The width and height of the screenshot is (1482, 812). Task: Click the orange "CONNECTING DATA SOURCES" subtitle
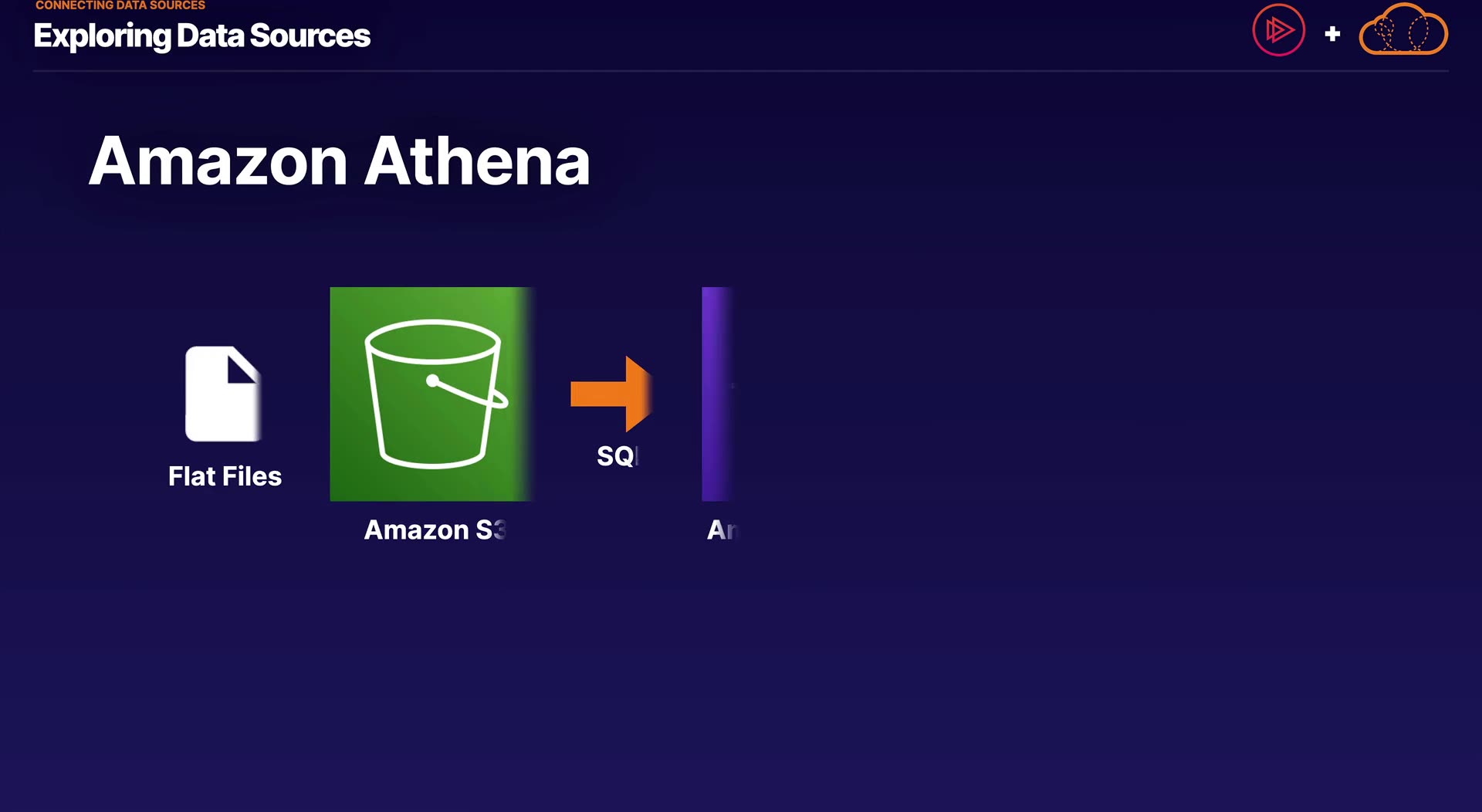[120, 5]
